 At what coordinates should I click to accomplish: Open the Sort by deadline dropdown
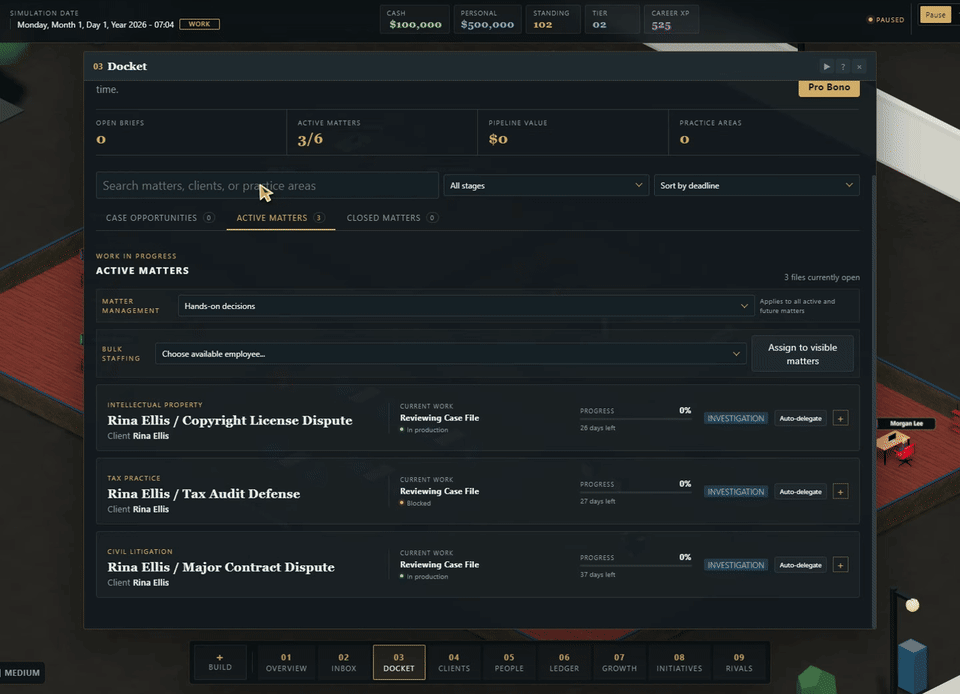(x=756, y=185)
